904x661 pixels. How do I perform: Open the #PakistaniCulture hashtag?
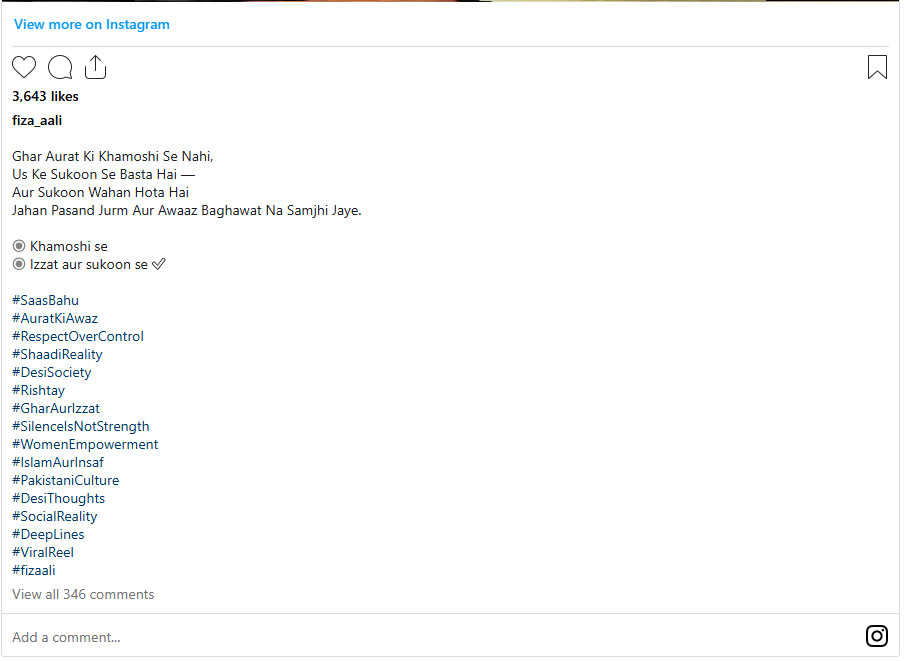[x=65, y=480]
